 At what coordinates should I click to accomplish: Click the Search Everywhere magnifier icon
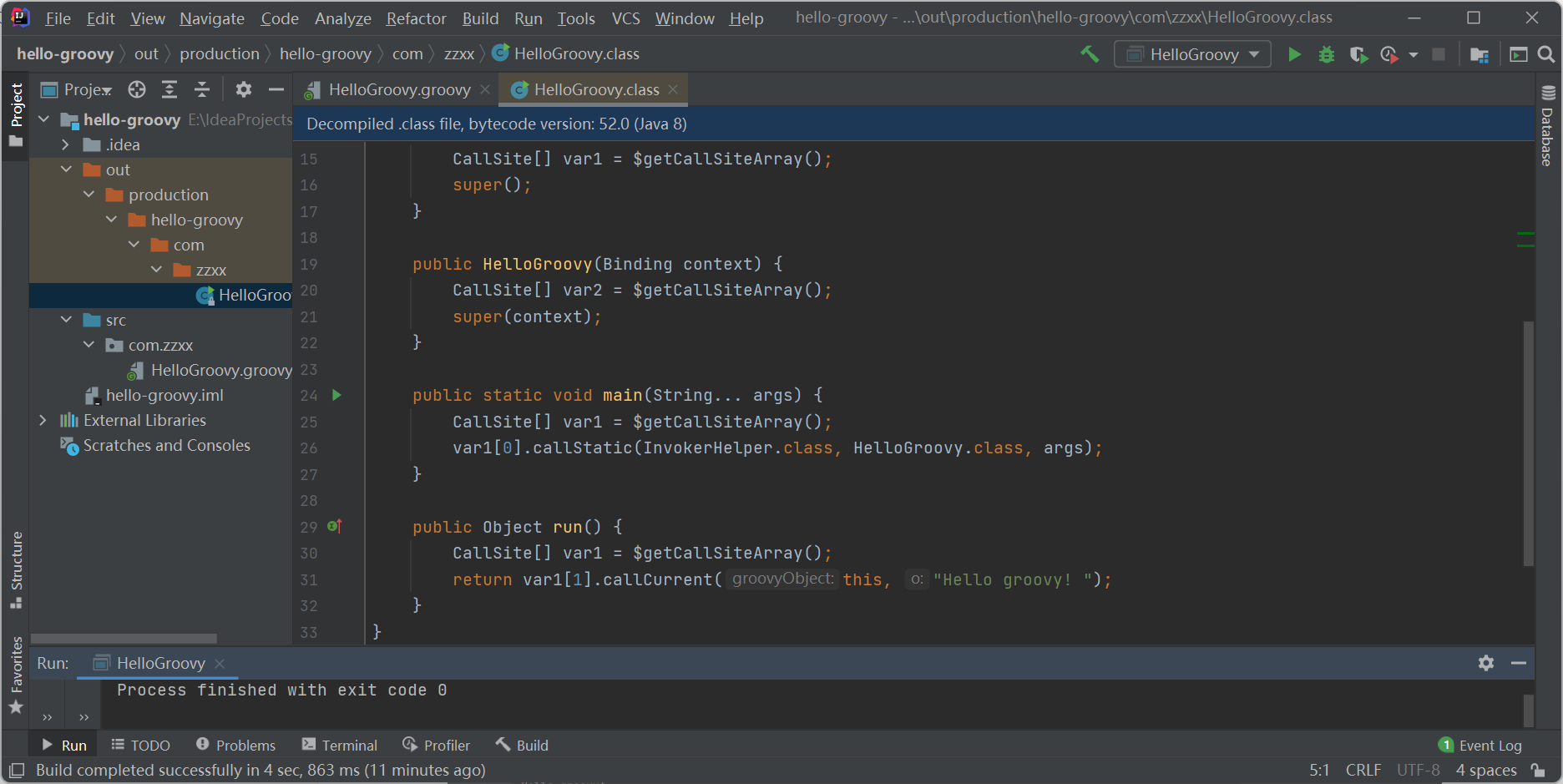[x=1546, y=54]
